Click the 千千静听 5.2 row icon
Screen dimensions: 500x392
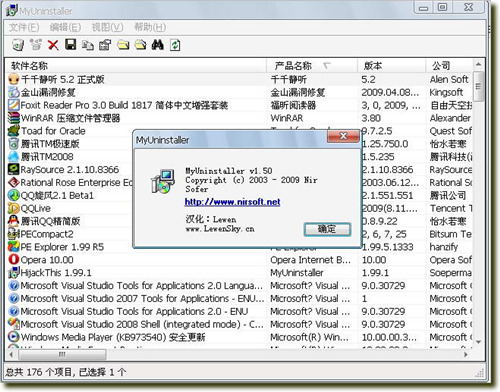pyautogui.click(x=14, y=79)
